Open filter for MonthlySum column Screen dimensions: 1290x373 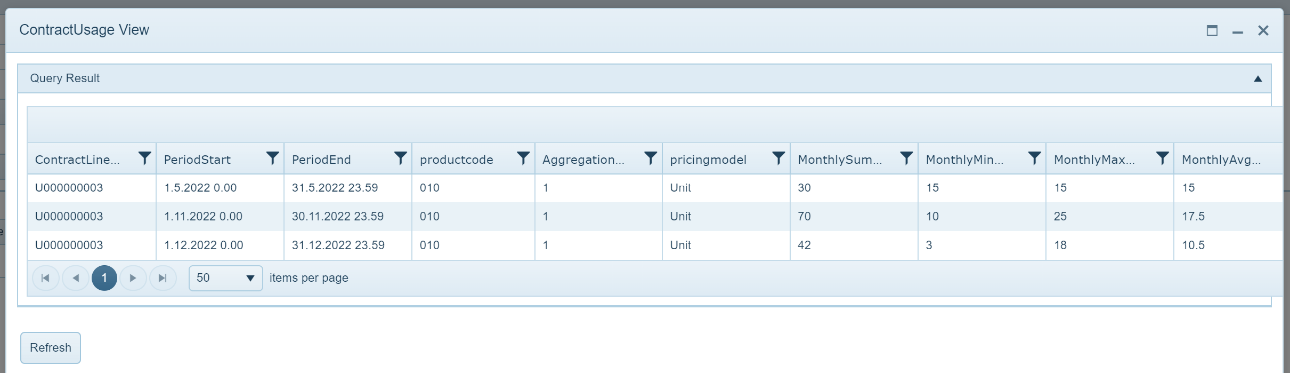click(x=907, y=158)
